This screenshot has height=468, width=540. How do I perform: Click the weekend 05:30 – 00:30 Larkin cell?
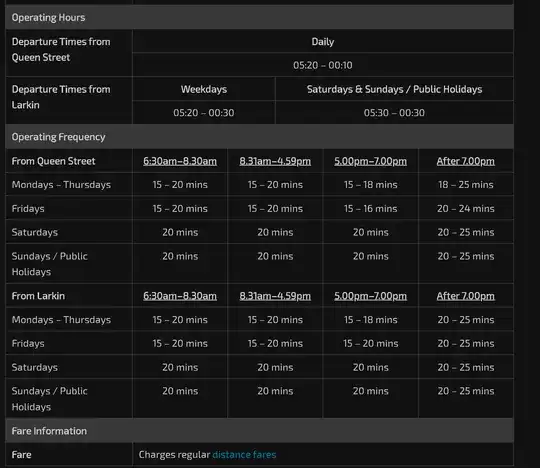click(394, 113)
